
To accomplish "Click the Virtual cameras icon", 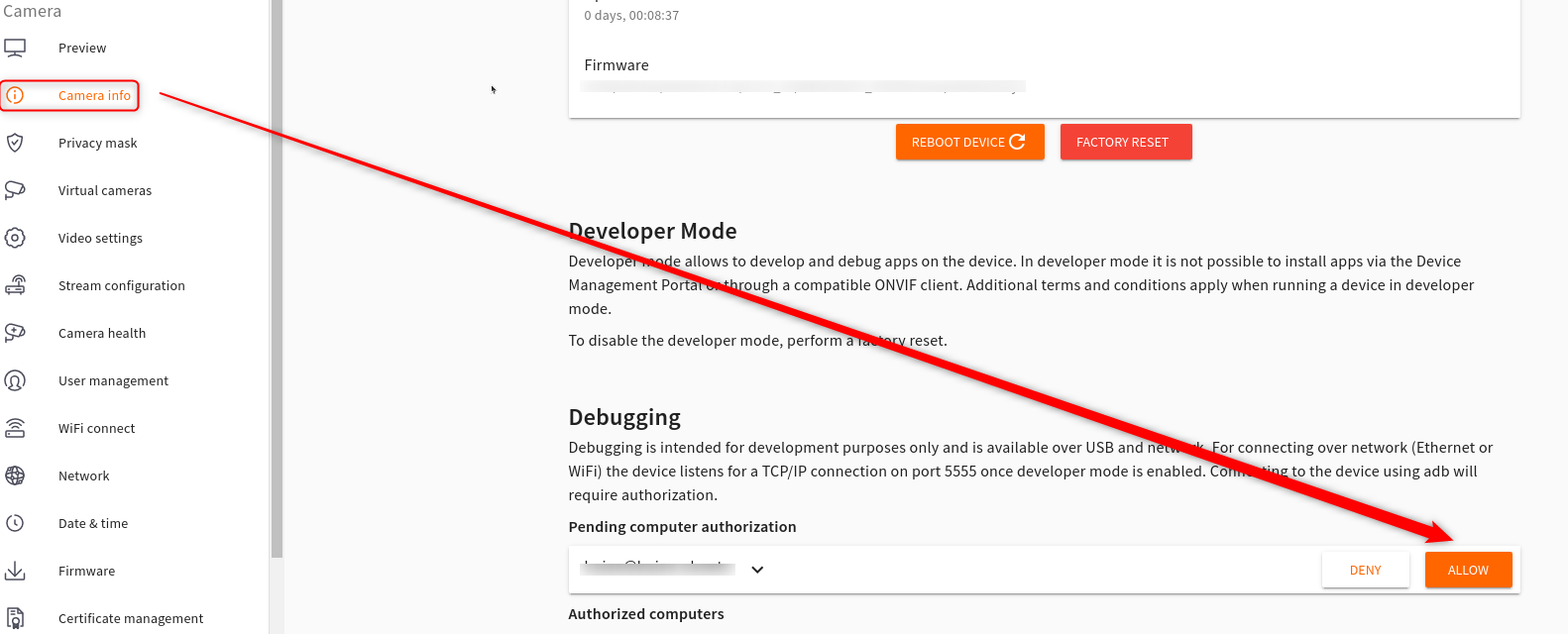I will pyautogui.click(x=15, y=190).
